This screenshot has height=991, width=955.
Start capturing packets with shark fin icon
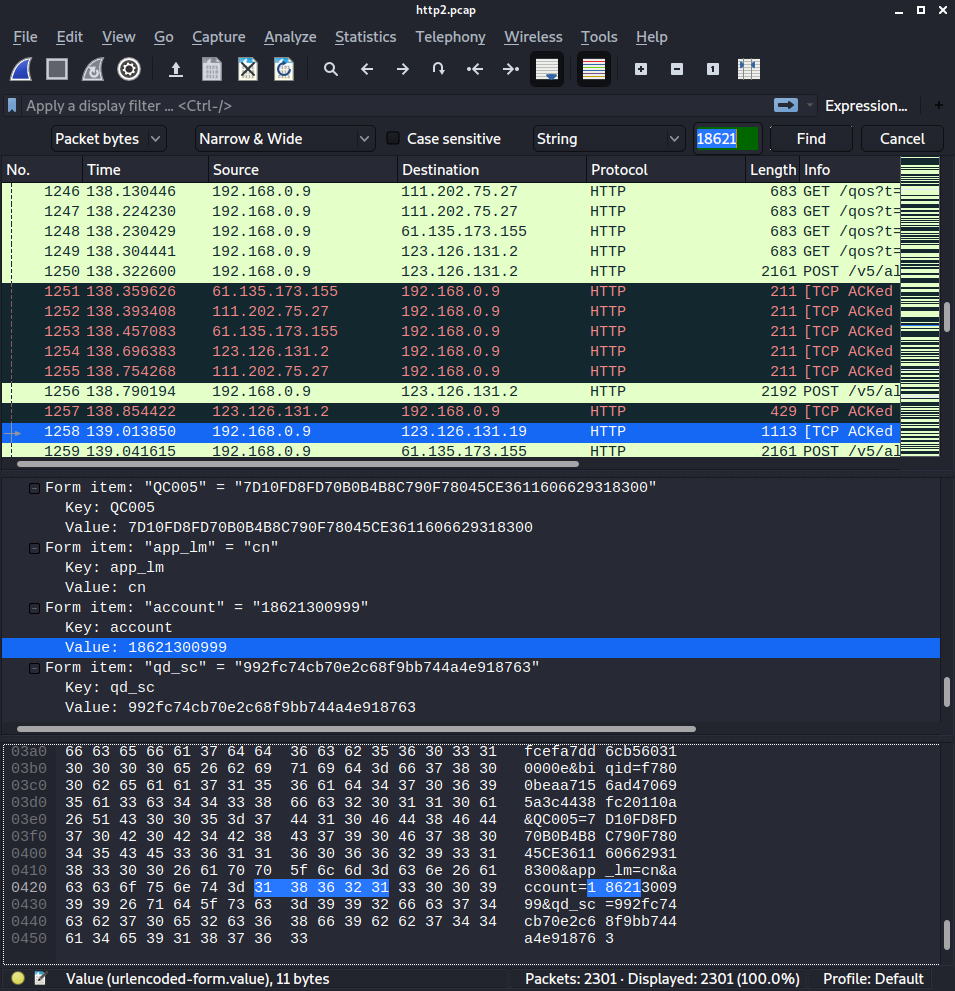point(21,70)
